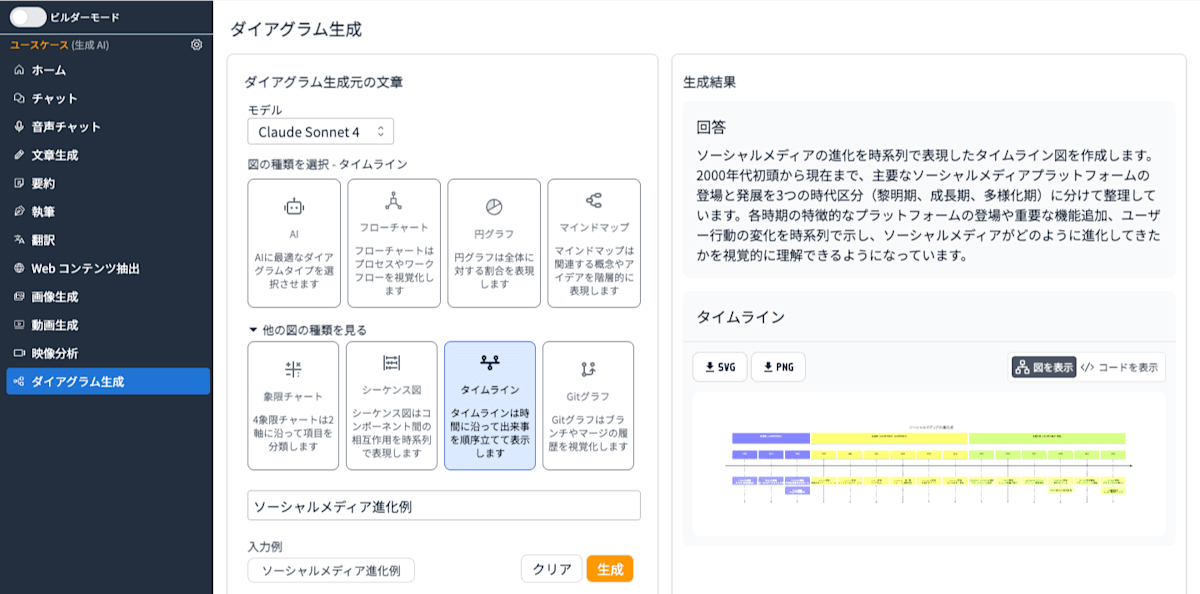1200x594 pixels.
Task: Click the 要約 document icon
Action: (19, 183)
